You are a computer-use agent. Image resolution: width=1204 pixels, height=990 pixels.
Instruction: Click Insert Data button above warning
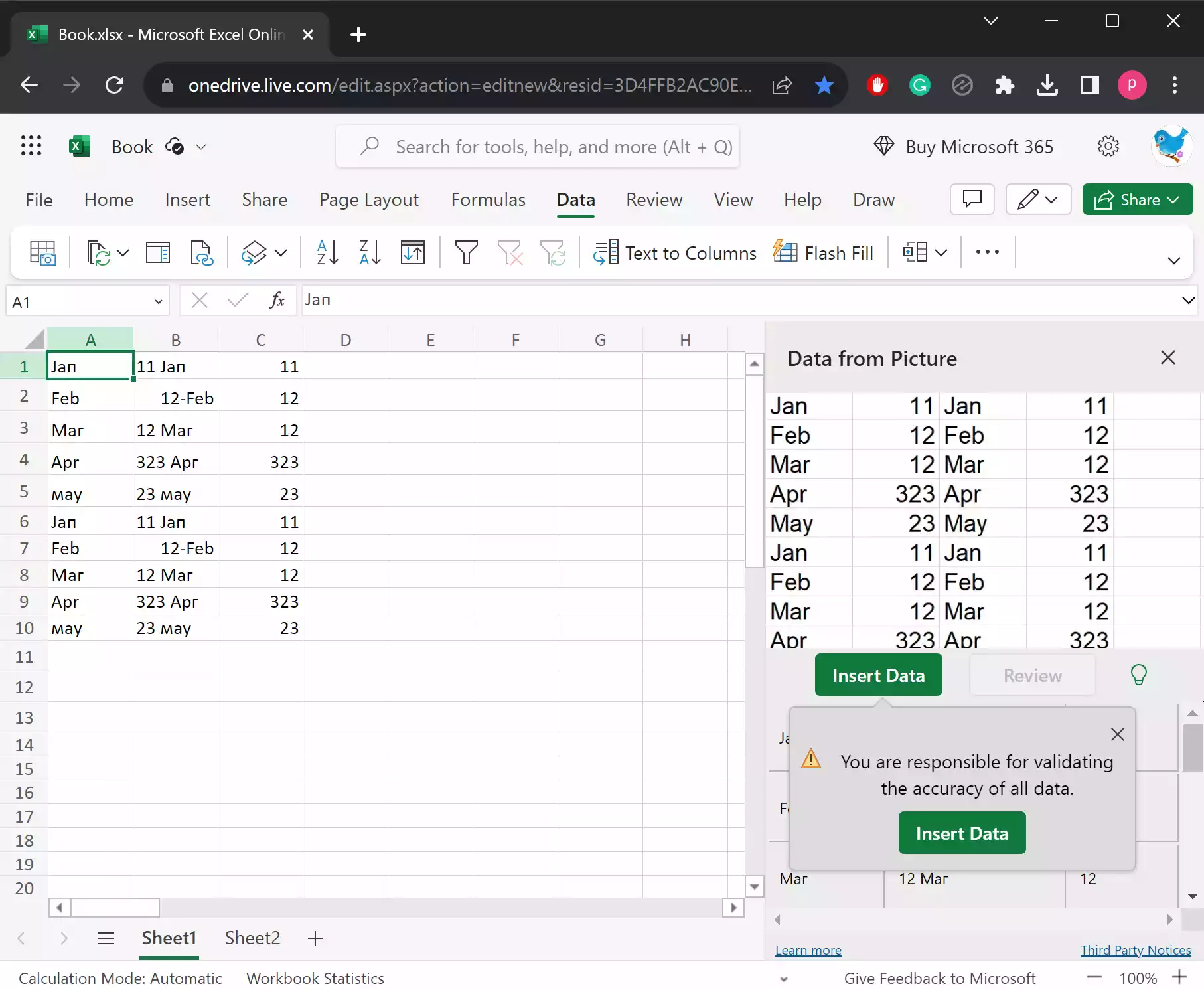[878, 675]
